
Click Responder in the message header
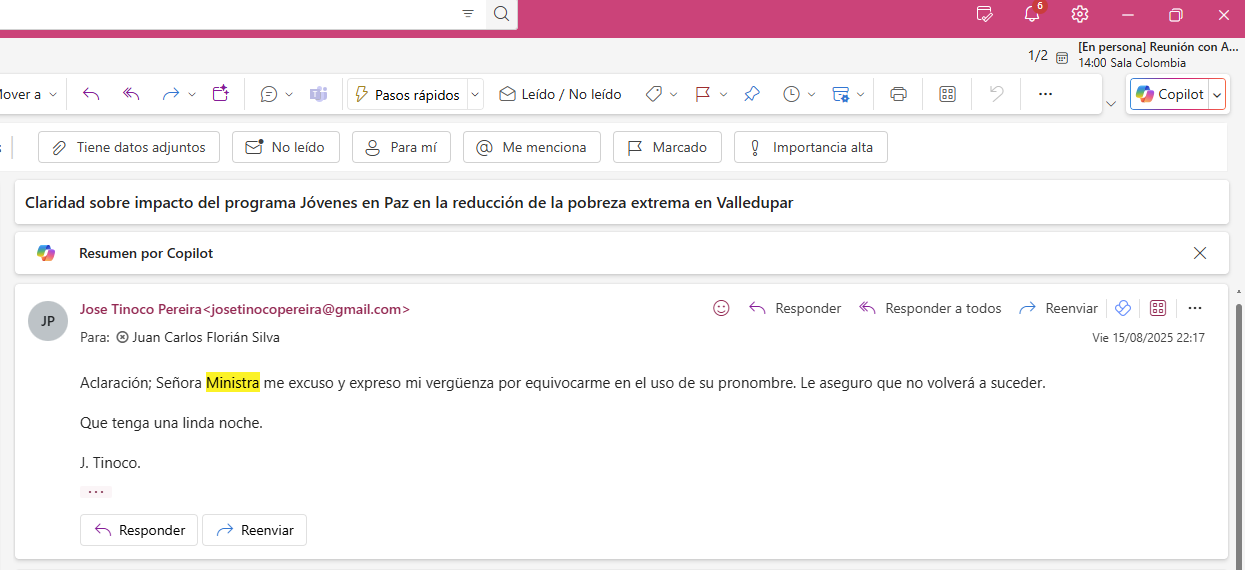[795, 308]
